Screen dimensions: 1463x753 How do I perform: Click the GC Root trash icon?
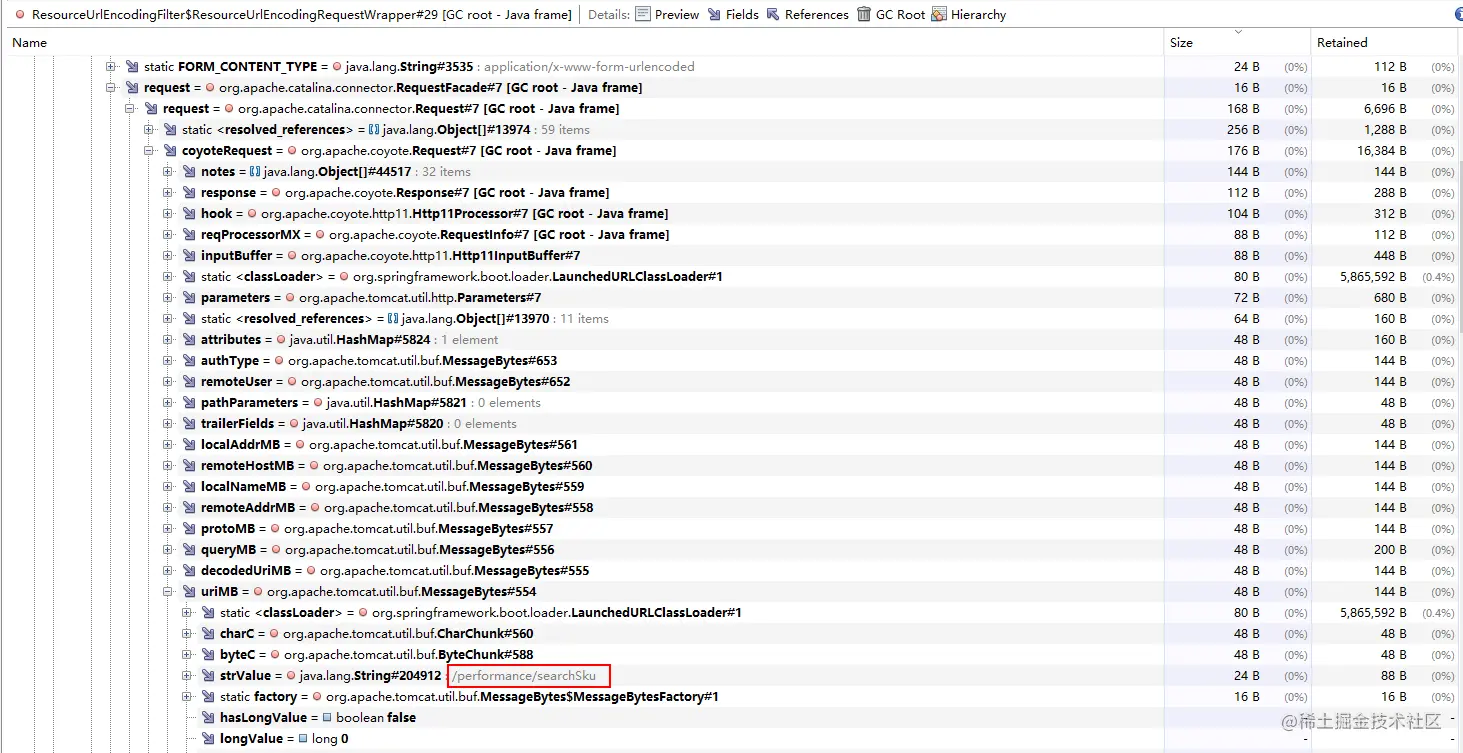tap(864, 14)
